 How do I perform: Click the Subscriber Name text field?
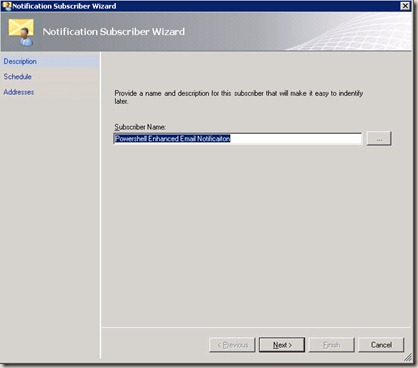(238, 139)
